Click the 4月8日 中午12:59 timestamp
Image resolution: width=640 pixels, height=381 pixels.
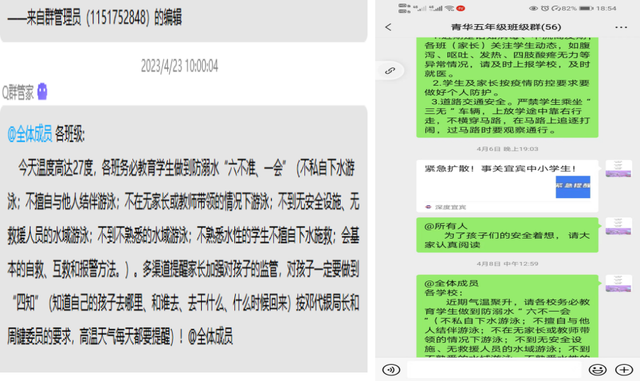(507, 264)
